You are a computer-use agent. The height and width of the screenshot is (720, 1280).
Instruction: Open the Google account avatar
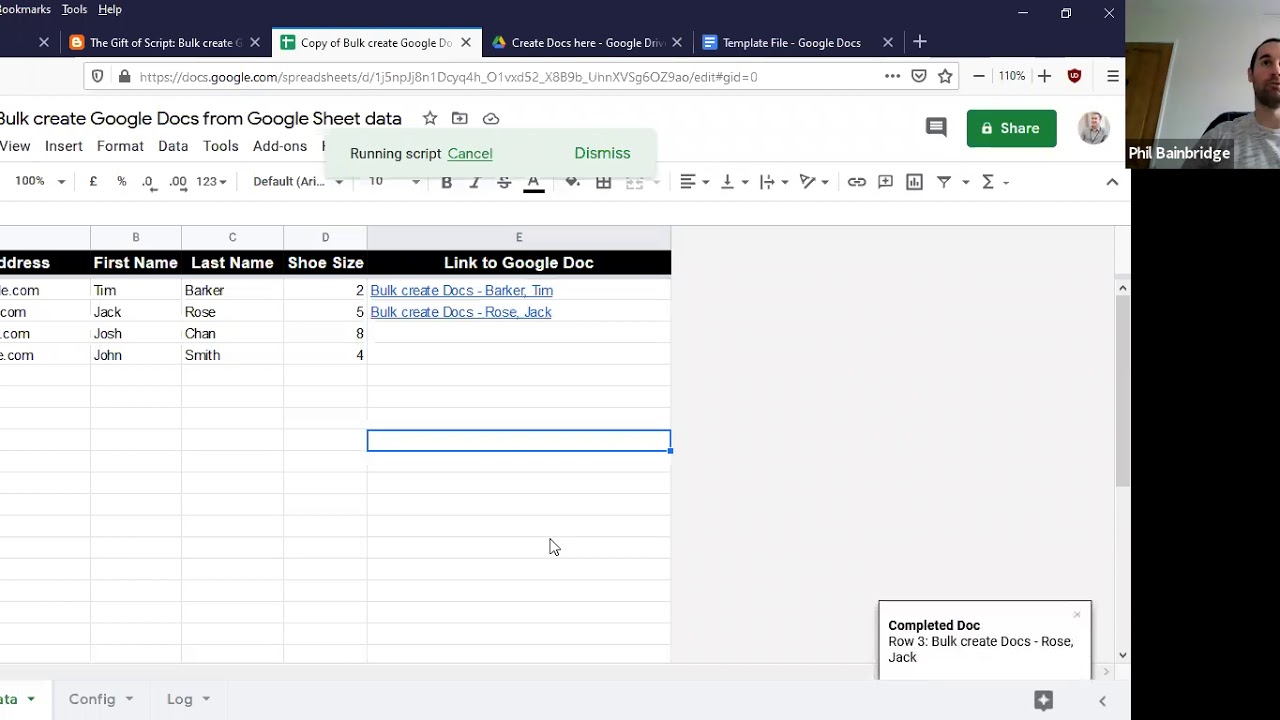coord(1094,128)
